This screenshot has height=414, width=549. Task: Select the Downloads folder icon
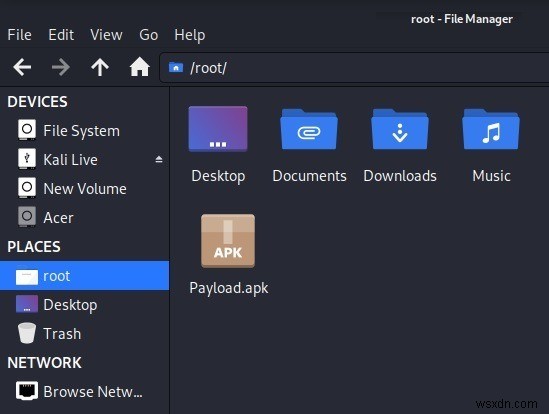400,129
